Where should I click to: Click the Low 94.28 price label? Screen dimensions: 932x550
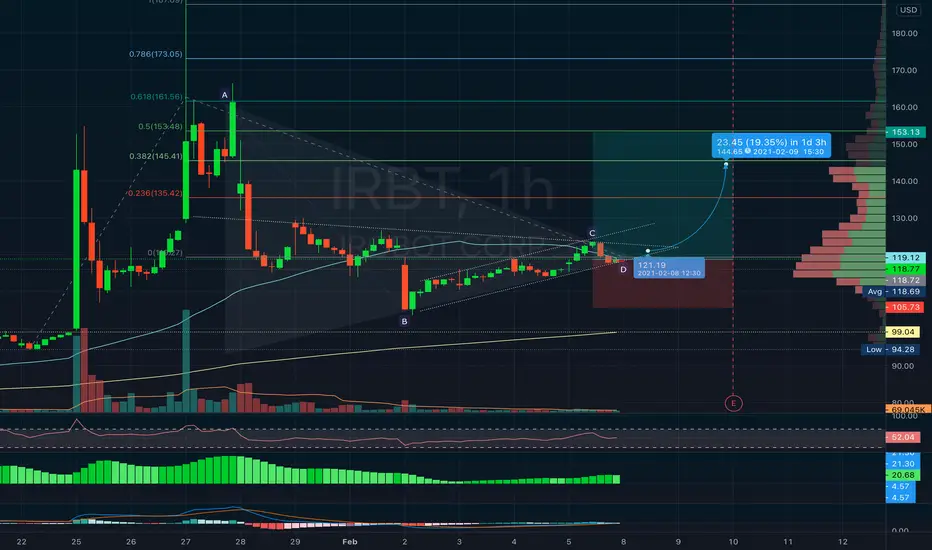coord(890,349)
